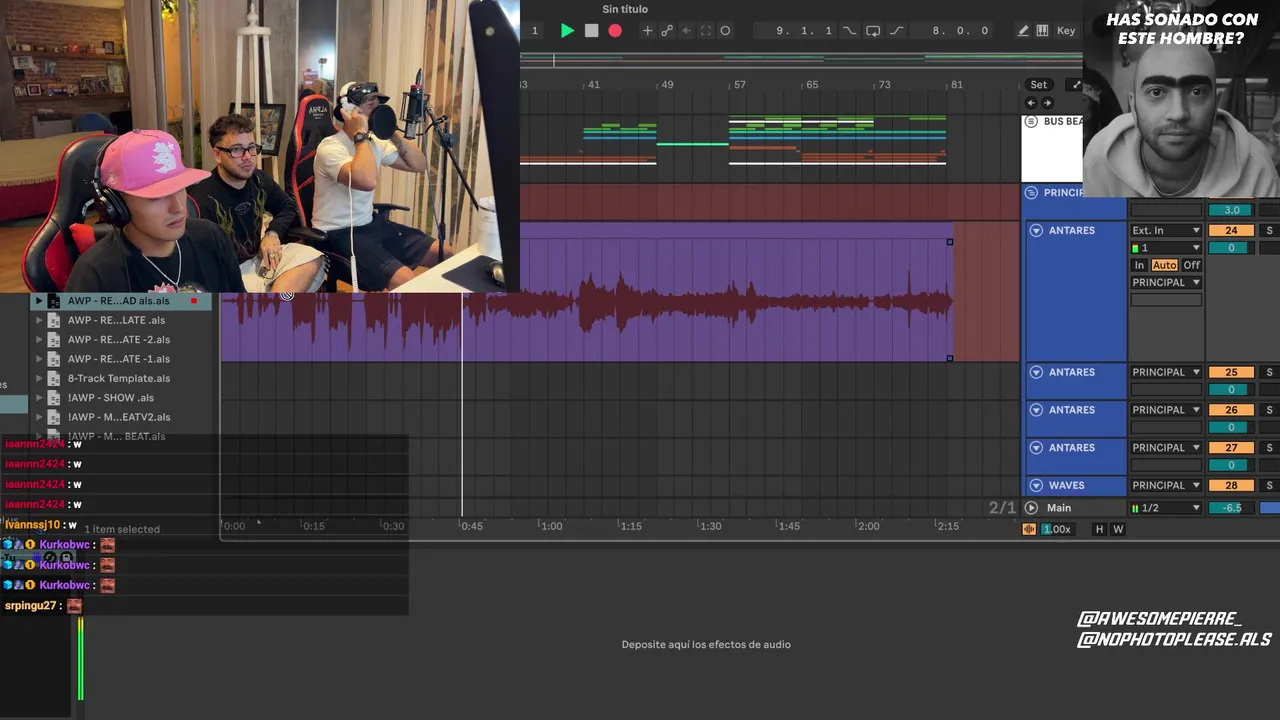Jump to the previous locator arrow

click(1031, 103)
